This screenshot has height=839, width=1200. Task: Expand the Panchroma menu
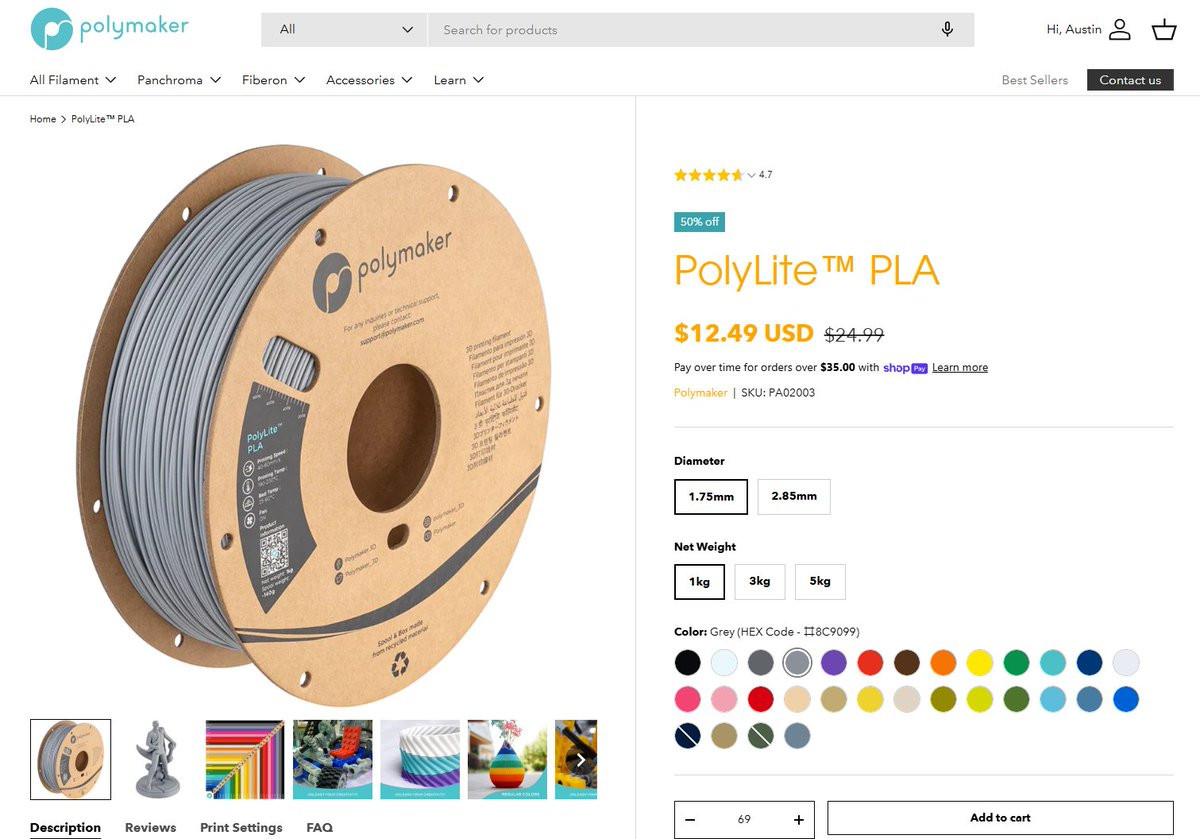pyautogui.click(x=179, y=80)
